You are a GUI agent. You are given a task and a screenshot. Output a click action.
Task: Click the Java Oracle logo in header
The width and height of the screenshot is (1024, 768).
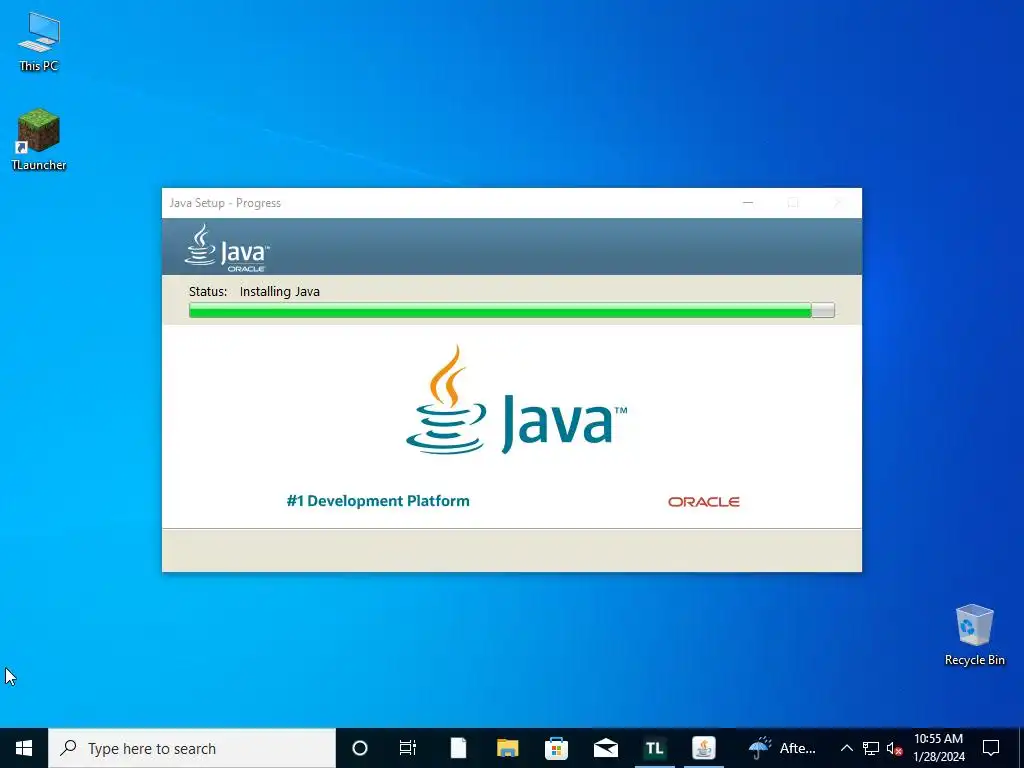(x=227, y=248)
